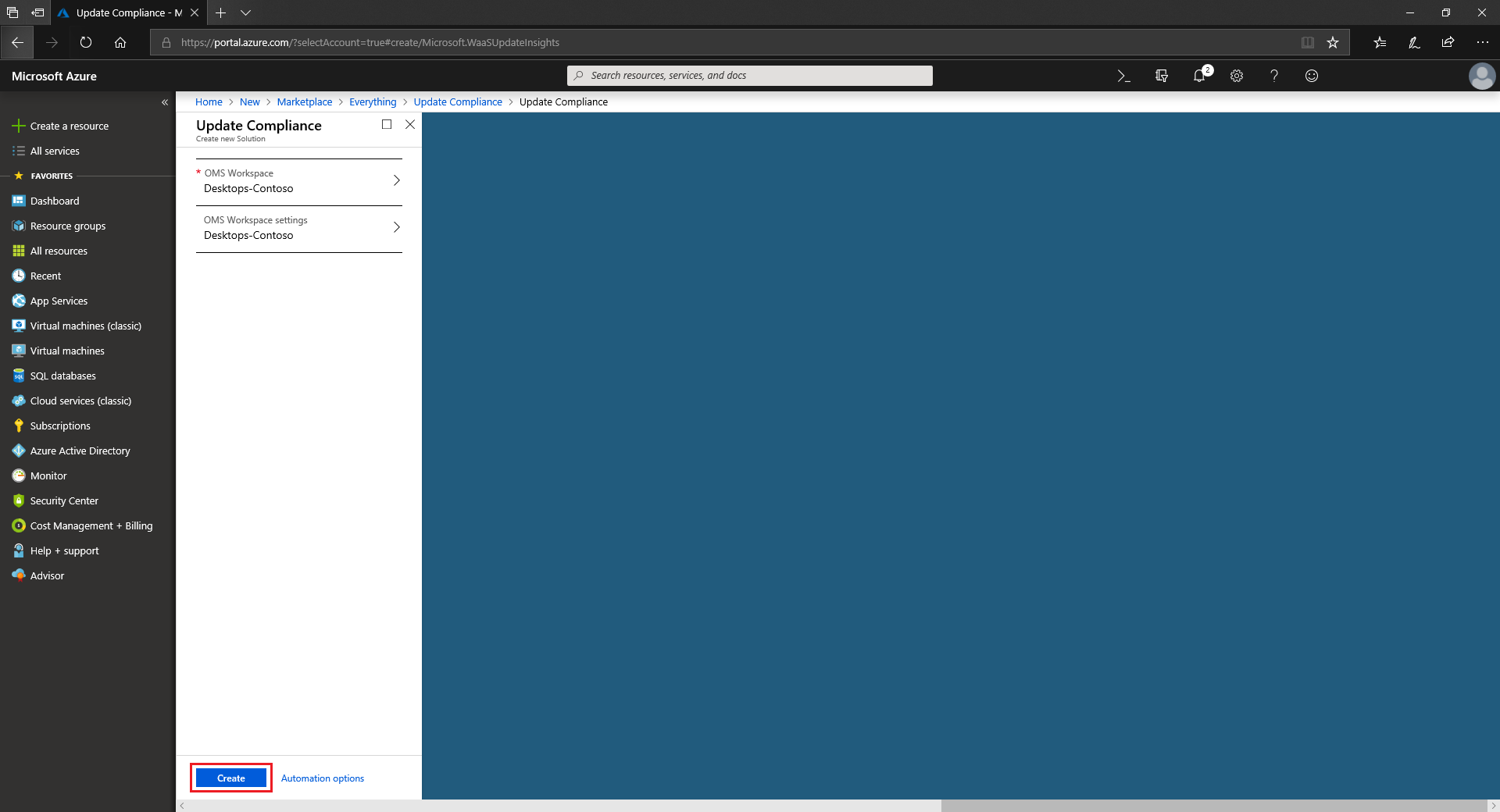
Task: Click the horizontal scrollbar right arrow
Action: point(1493,806)
